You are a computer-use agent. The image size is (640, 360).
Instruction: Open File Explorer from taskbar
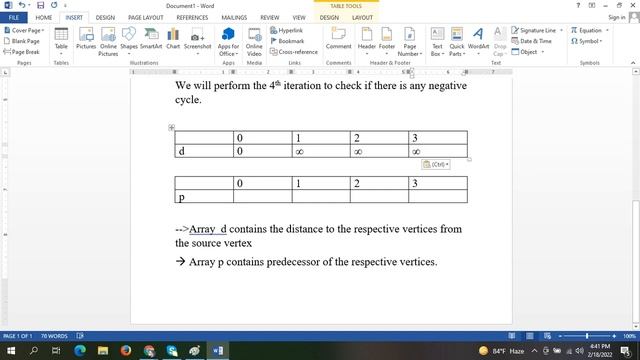(103, 351)
